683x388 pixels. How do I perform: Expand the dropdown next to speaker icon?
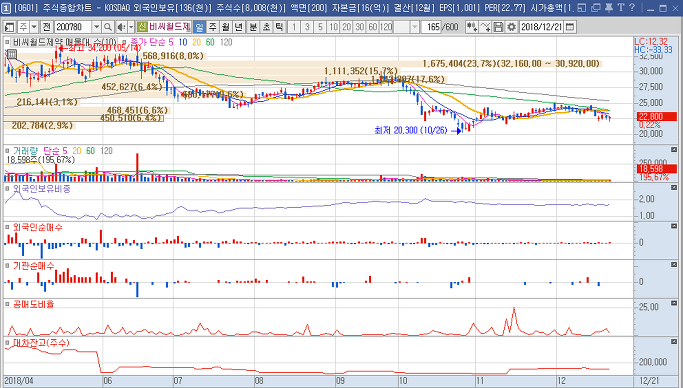(x=131, y=27)
